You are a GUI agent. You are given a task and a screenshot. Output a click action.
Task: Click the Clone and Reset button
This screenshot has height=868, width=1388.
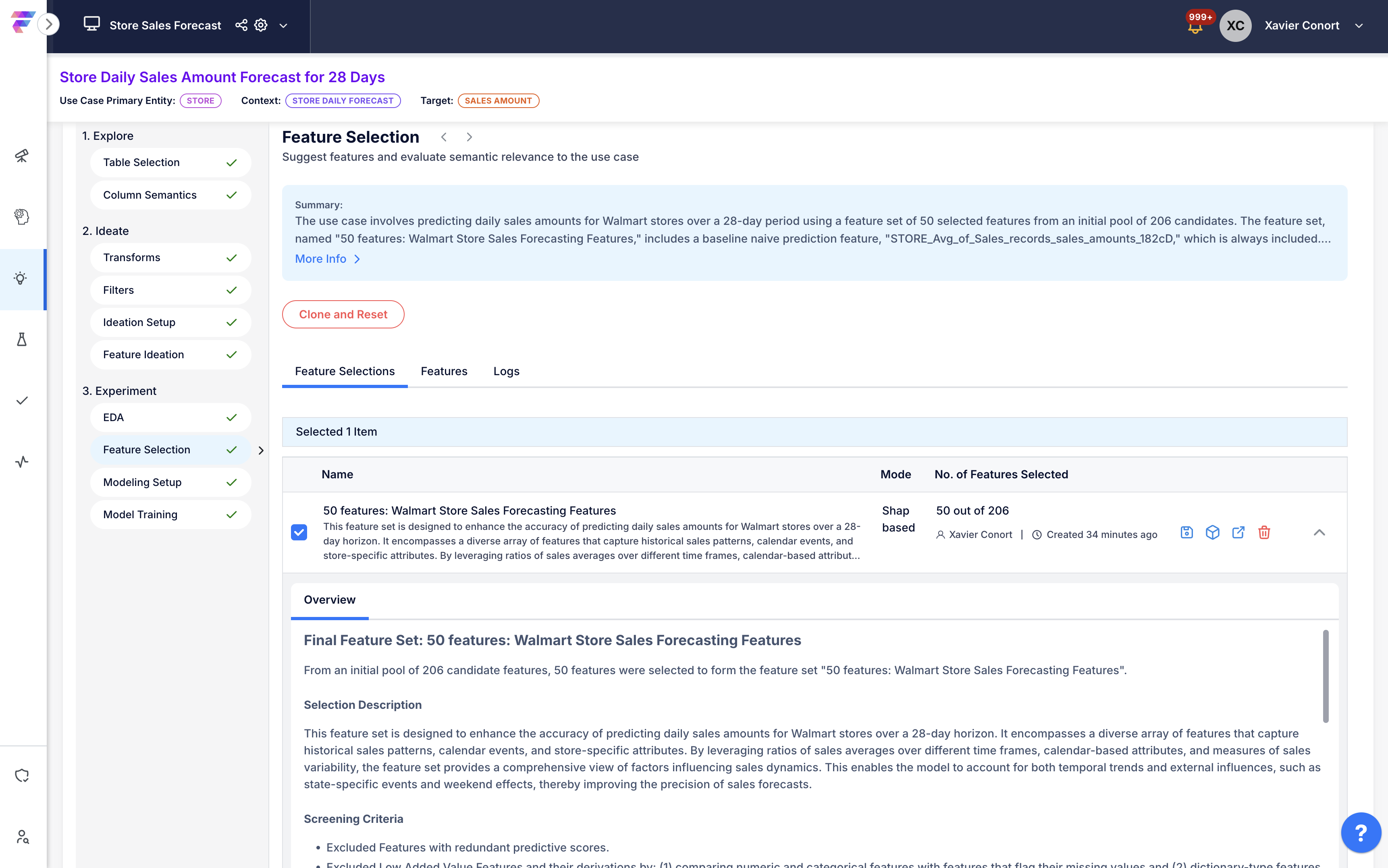click(x=343, y=314)
